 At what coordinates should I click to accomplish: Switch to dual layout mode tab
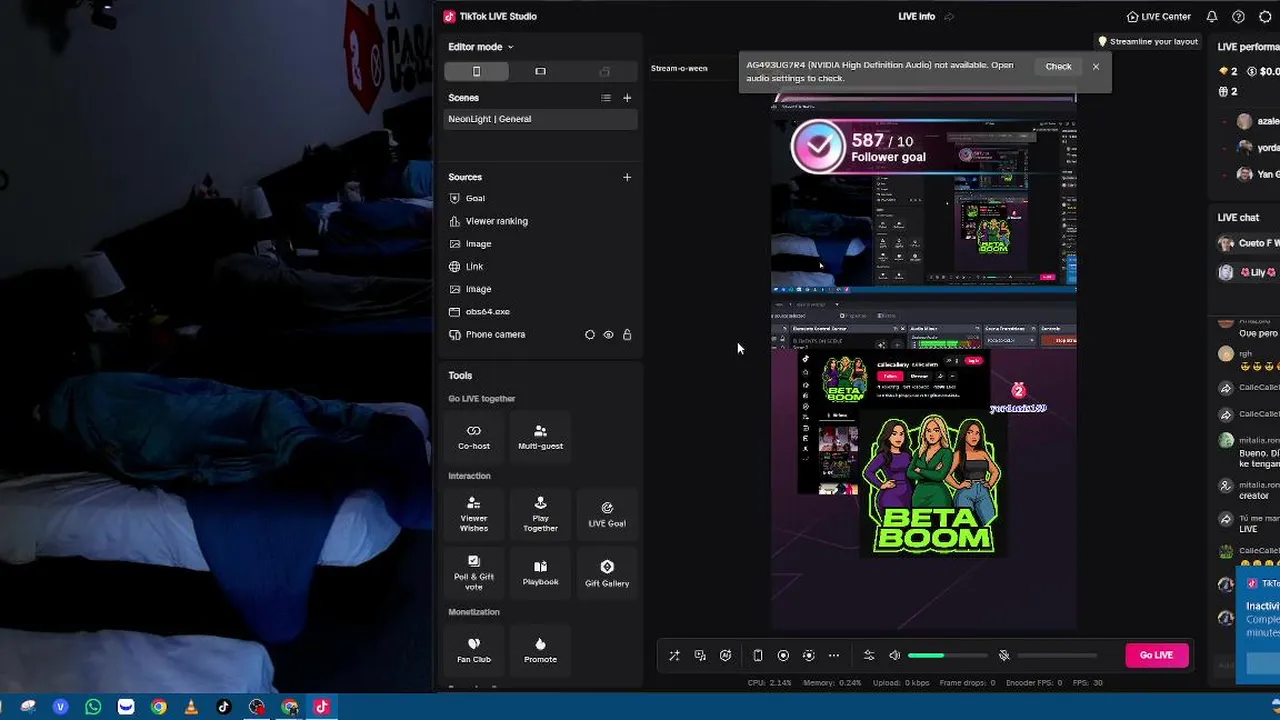(604, 71)
